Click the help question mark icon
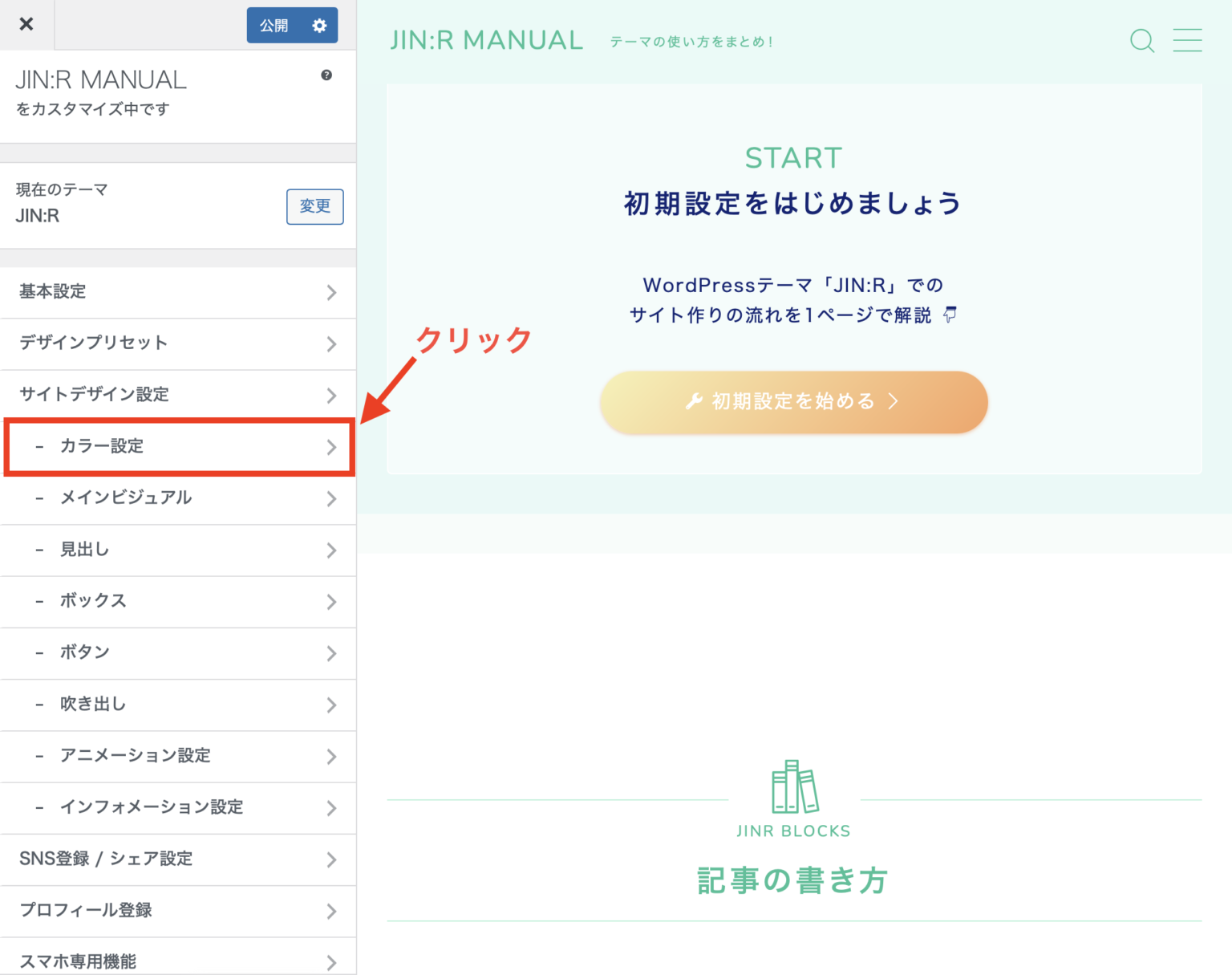Image resolution: width=1232 pixels, height=975 pixels. point(326,75)
